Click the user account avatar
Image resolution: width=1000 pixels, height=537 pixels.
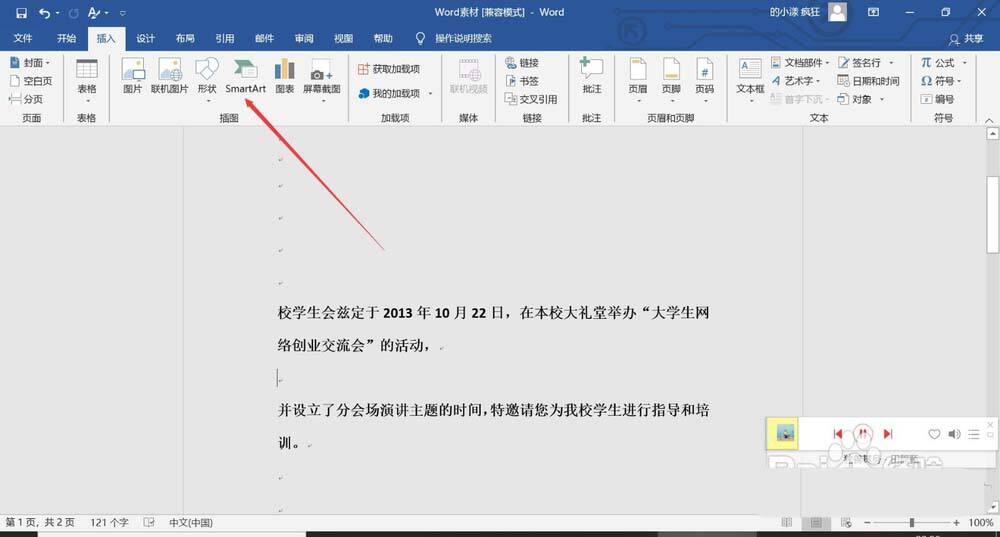coord(837,11)
